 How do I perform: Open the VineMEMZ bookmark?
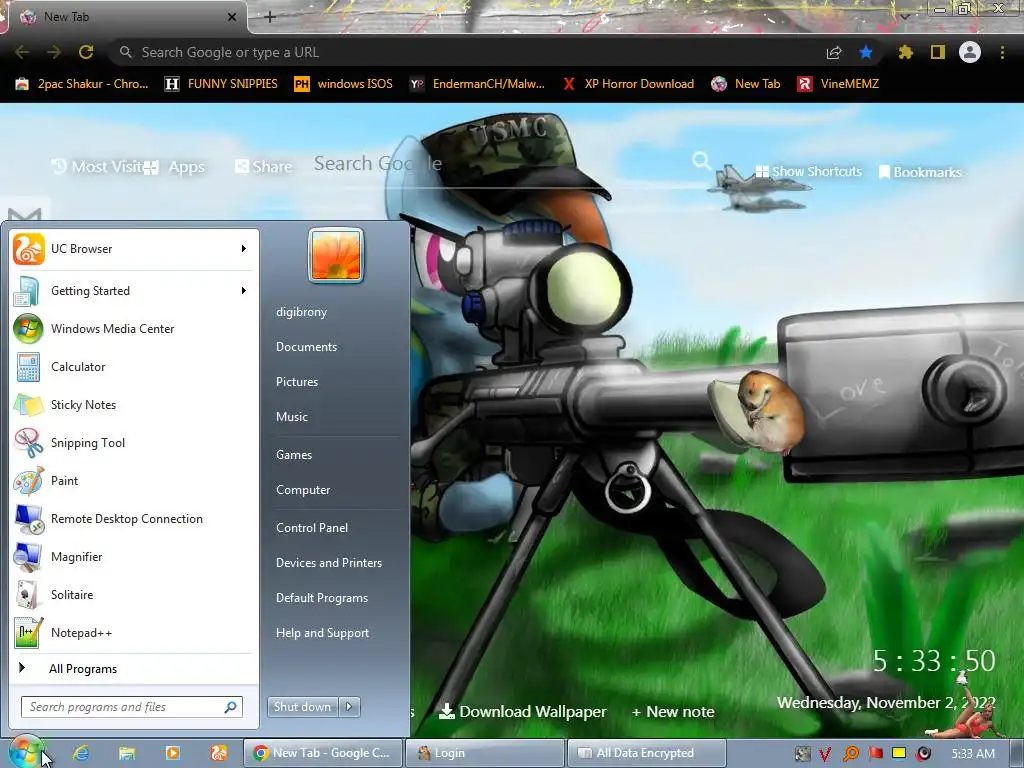coord(838,84)
